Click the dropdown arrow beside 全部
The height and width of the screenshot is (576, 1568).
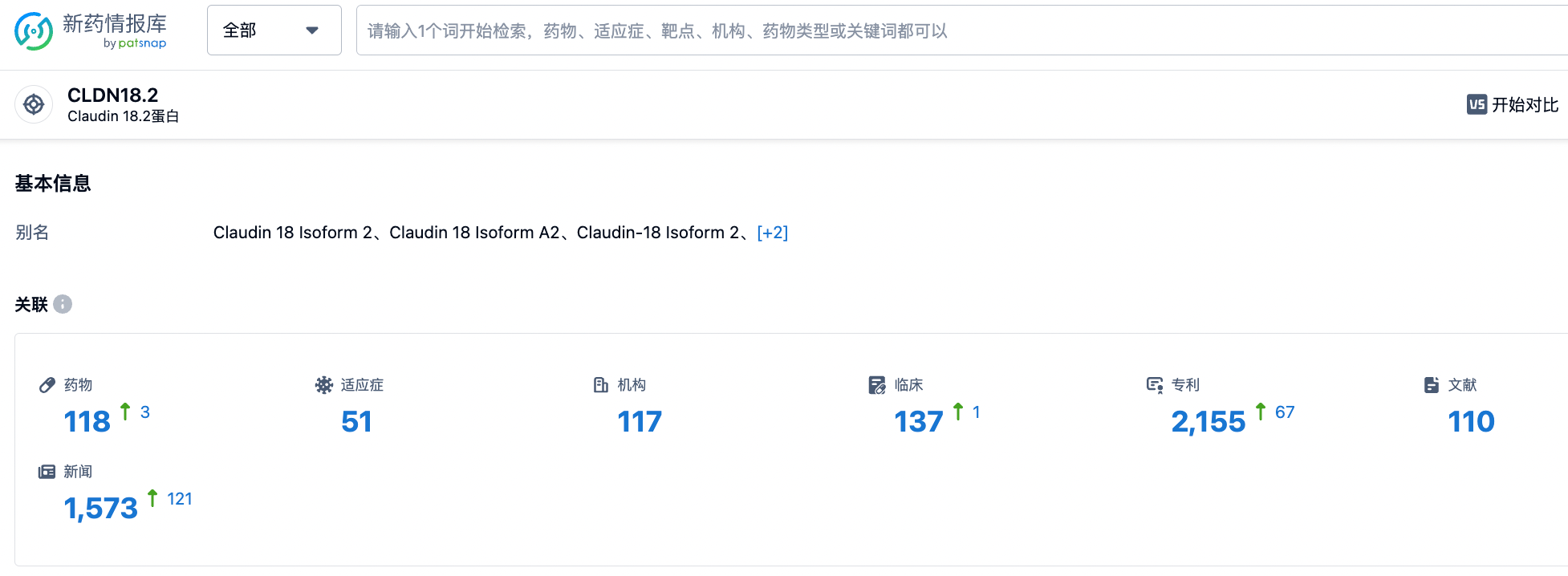point(312,30)
